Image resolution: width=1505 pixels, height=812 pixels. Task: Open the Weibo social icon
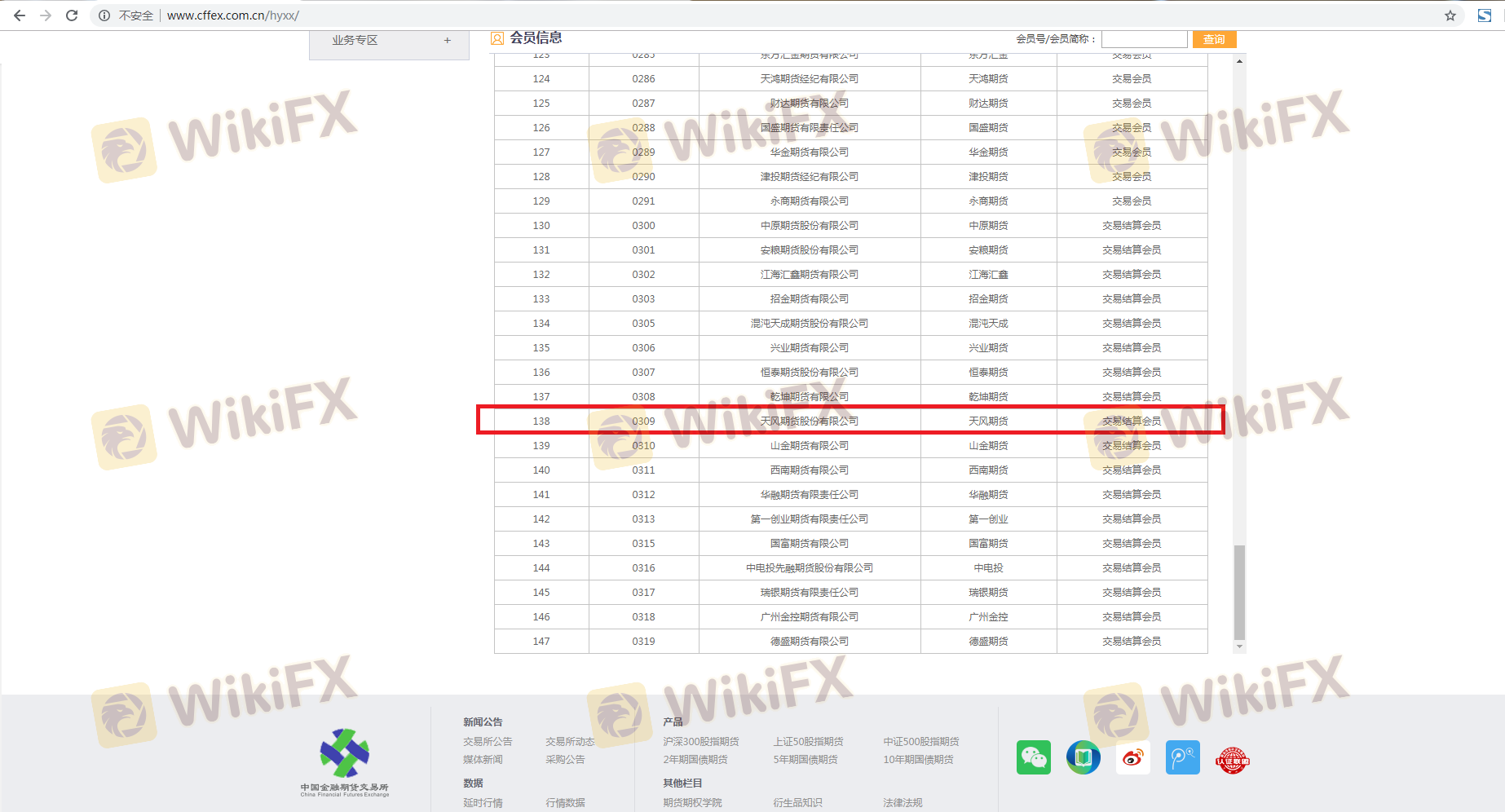pyautogui.click(x=1132, y=757)
